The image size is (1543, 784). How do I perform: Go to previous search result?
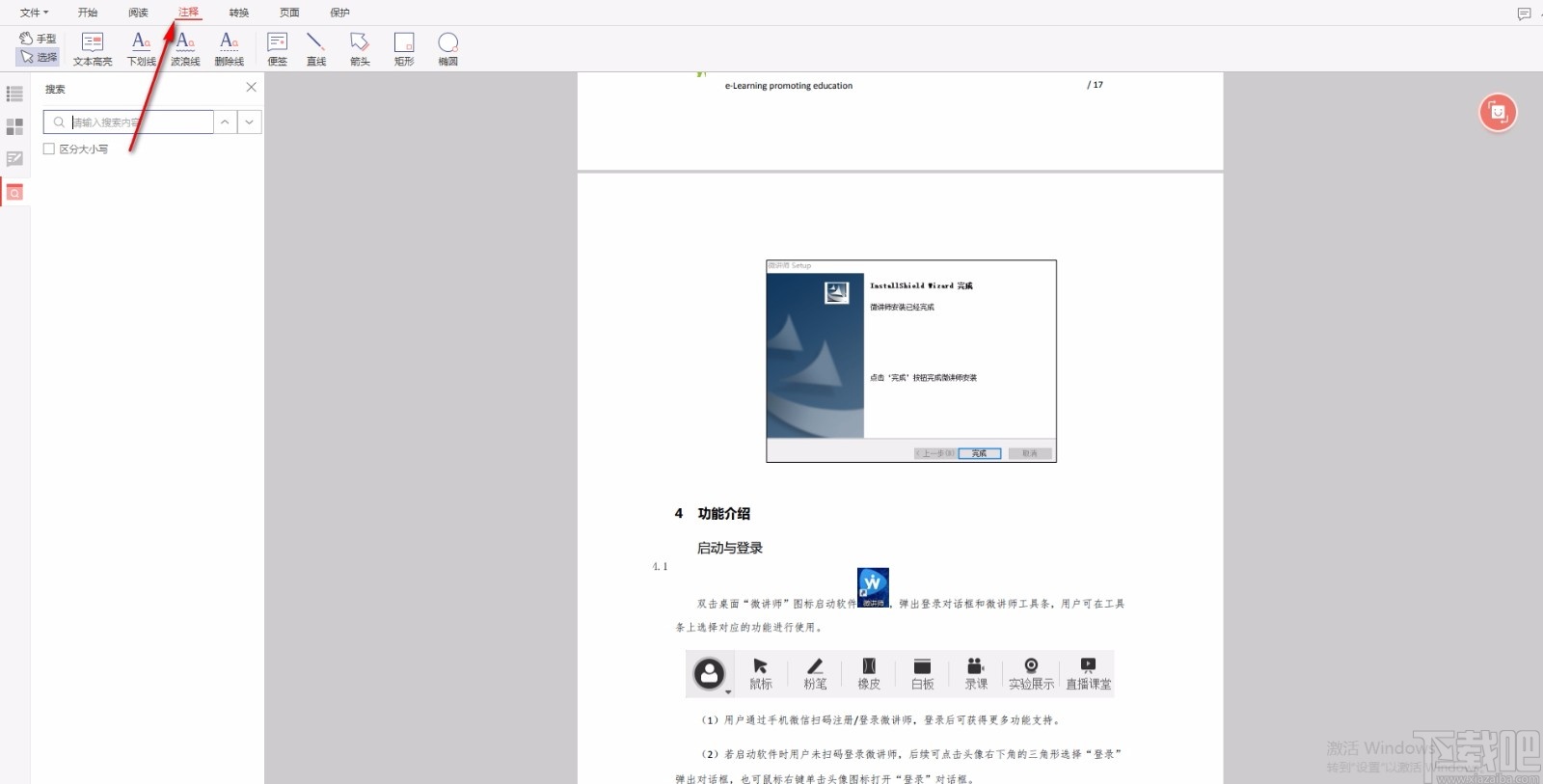point(225,122)
